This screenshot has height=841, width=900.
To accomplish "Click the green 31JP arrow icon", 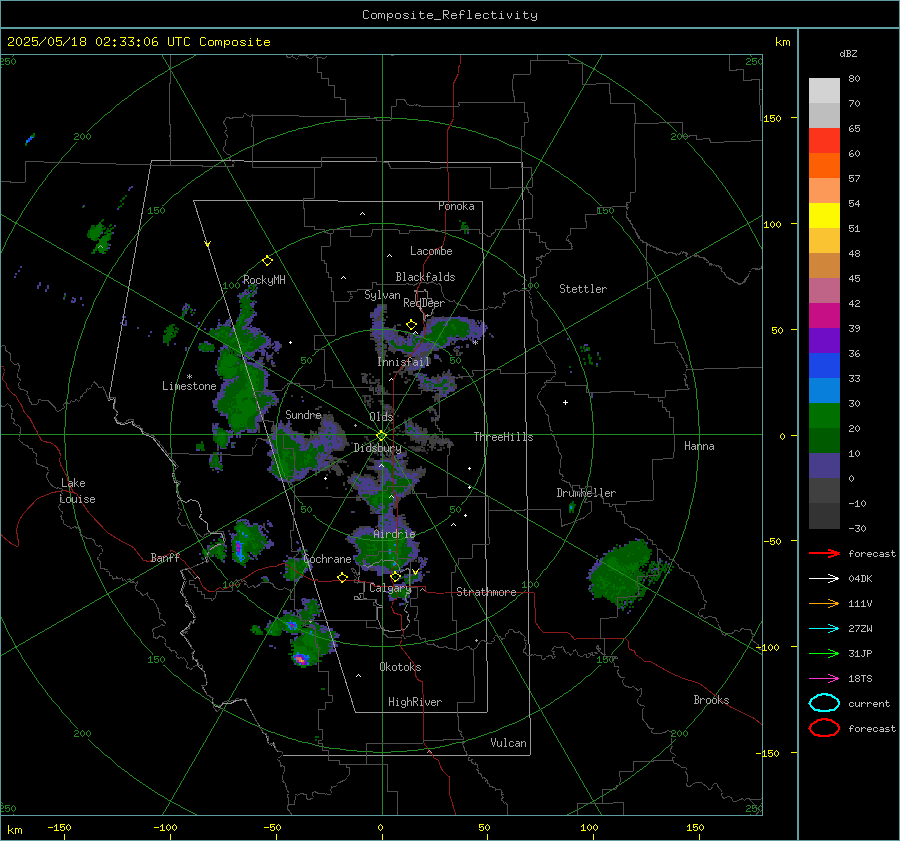I will 824,653.
